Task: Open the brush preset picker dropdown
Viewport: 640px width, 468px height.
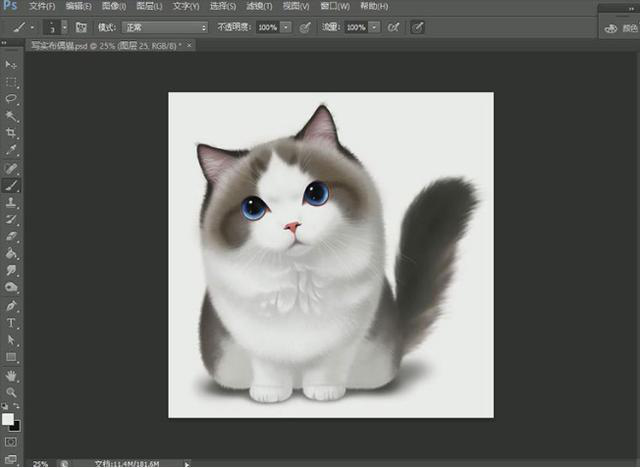Action: 65,27
